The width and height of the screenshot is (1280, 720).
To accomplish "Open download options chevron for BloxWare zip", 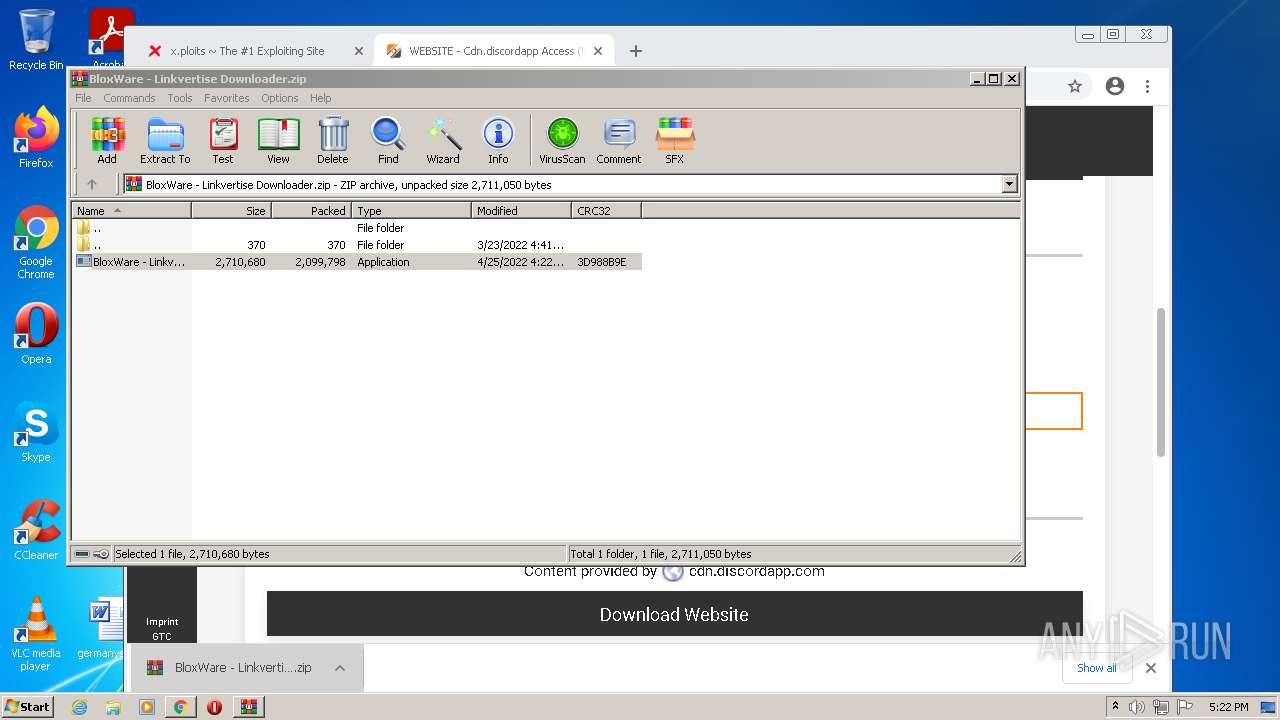I will 340,668.
